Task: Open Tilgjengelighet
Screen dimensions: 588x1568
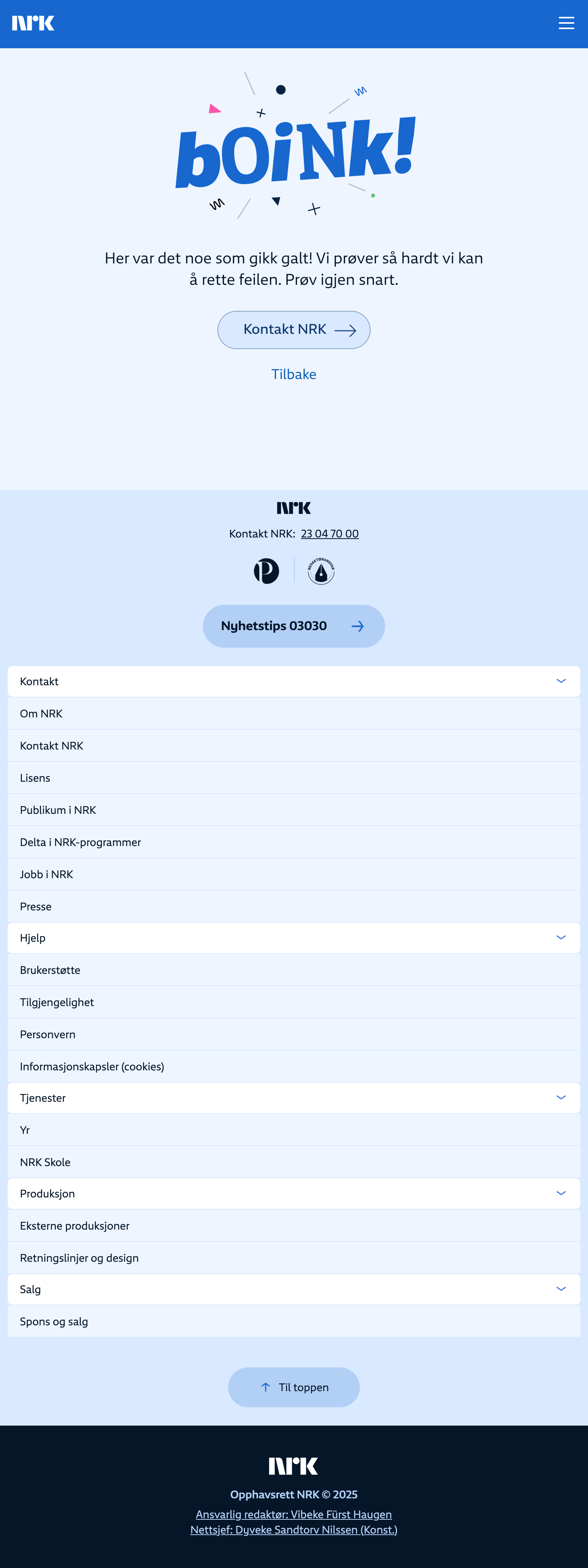Action: click(294, 1003)
